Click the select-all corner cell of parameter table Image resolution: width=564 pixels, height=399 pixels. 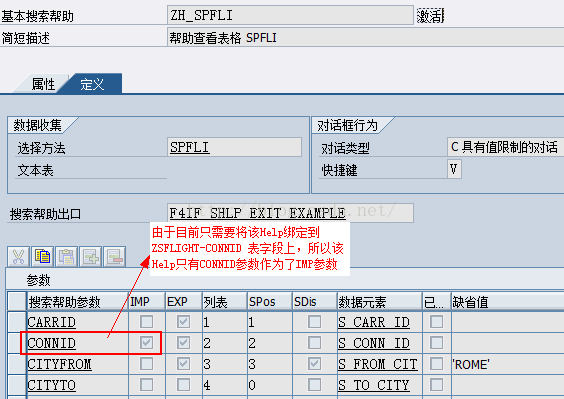coord(17,301)
